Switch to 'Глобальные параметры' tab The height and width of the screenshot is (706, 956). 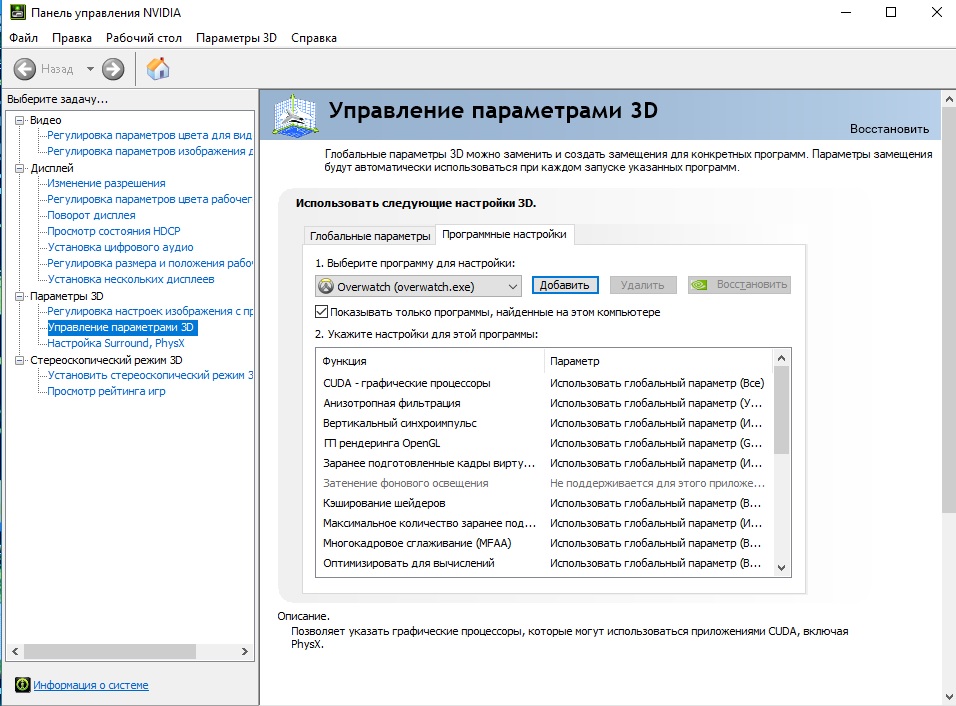point(369,236)
